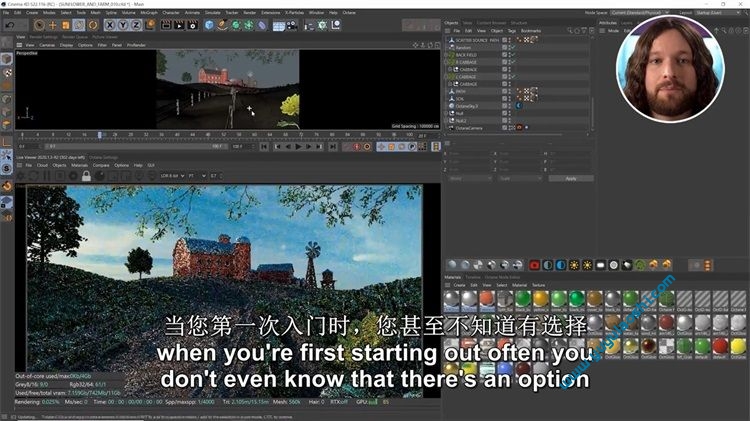Expand the Null object hierarchy
The image size is (750, 421).
pos(447,114)
